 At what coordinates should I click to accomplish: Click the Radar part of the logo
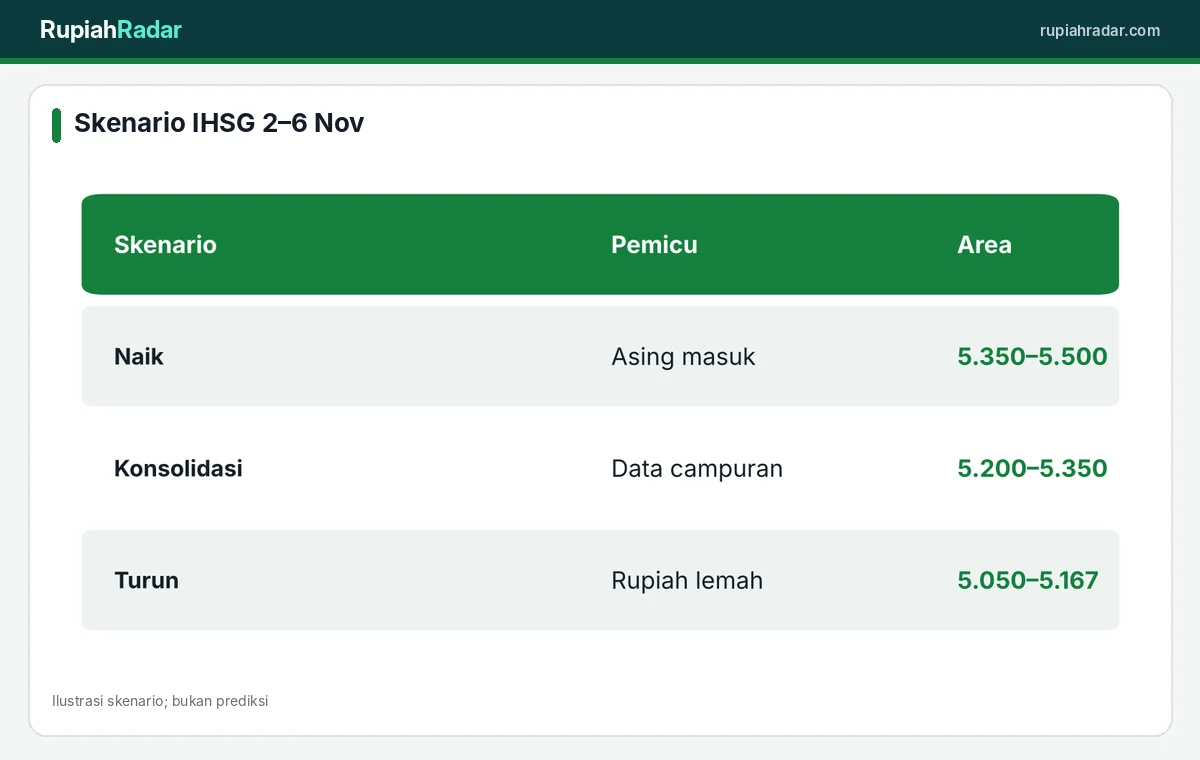pyautogui.click(x=149, y=30)
